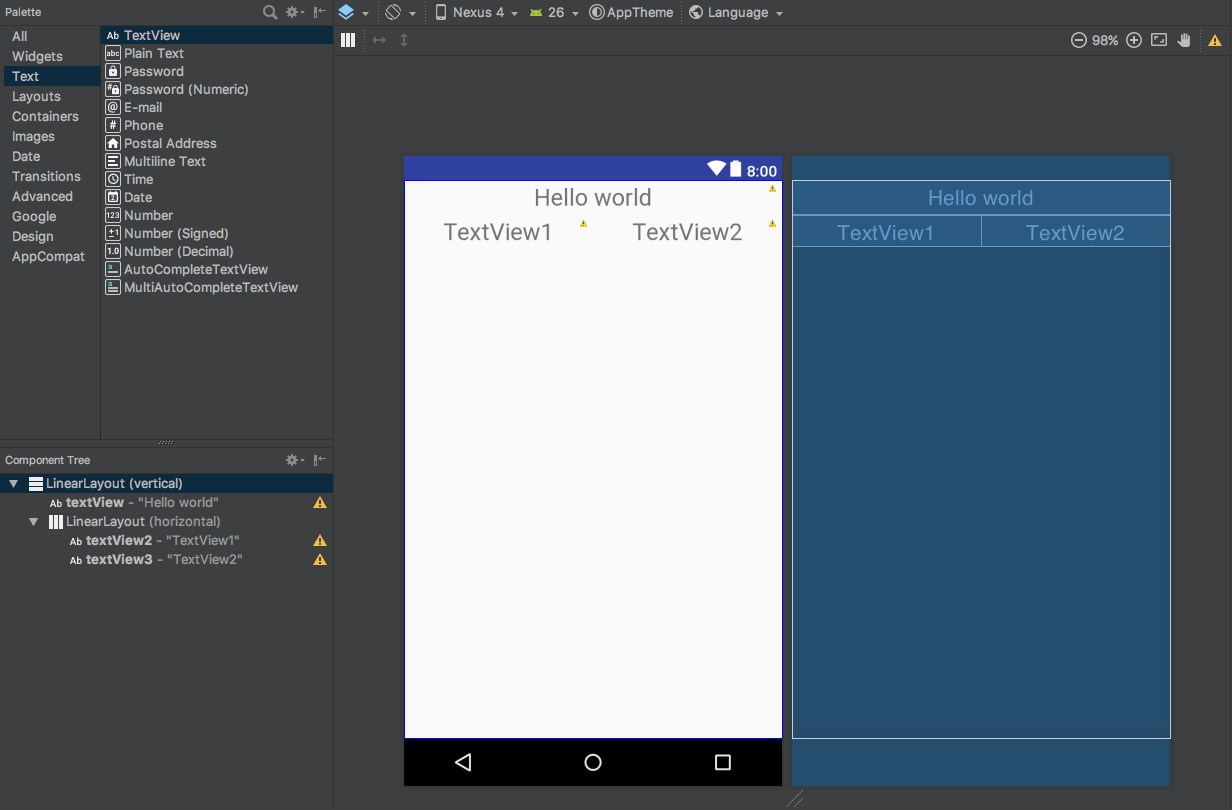Screen dimensions: 1232x810
Task: Click the render warnings icon above the zoom controls
Action: click(1214, 40)
